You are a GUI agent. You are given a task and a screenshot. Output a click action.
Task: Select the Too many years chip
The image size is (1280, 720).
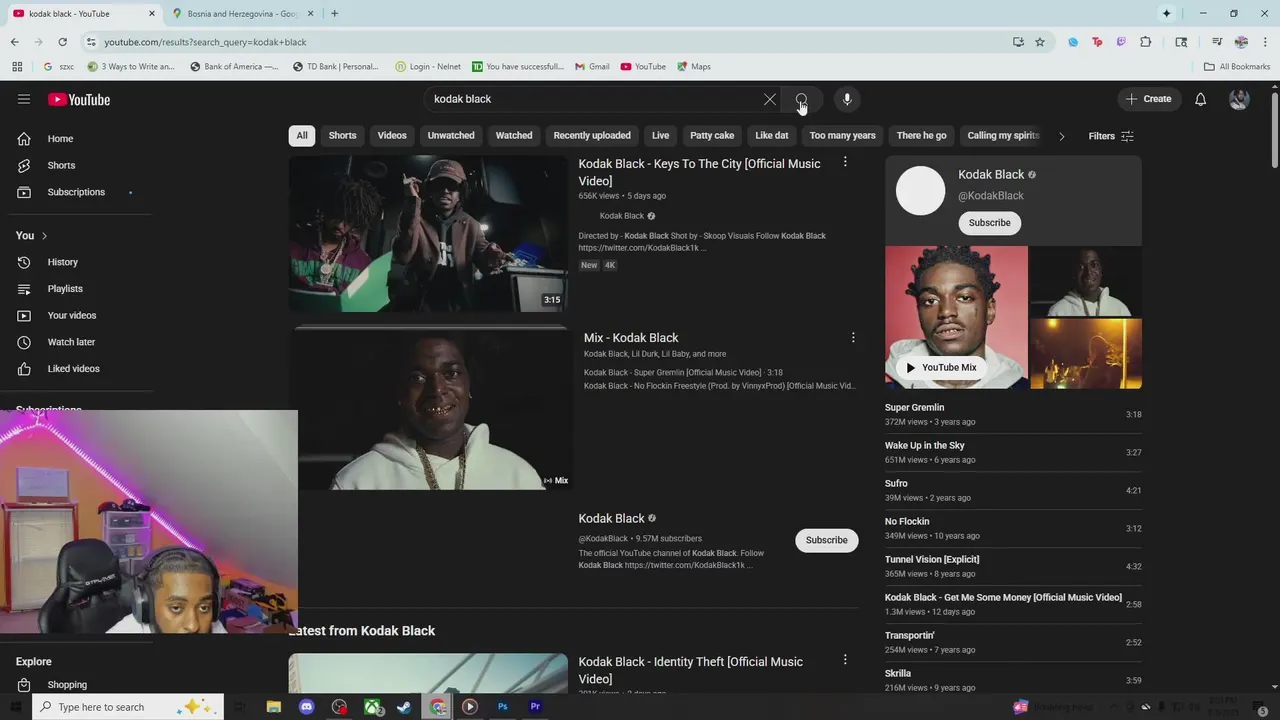tap(842, 136)
